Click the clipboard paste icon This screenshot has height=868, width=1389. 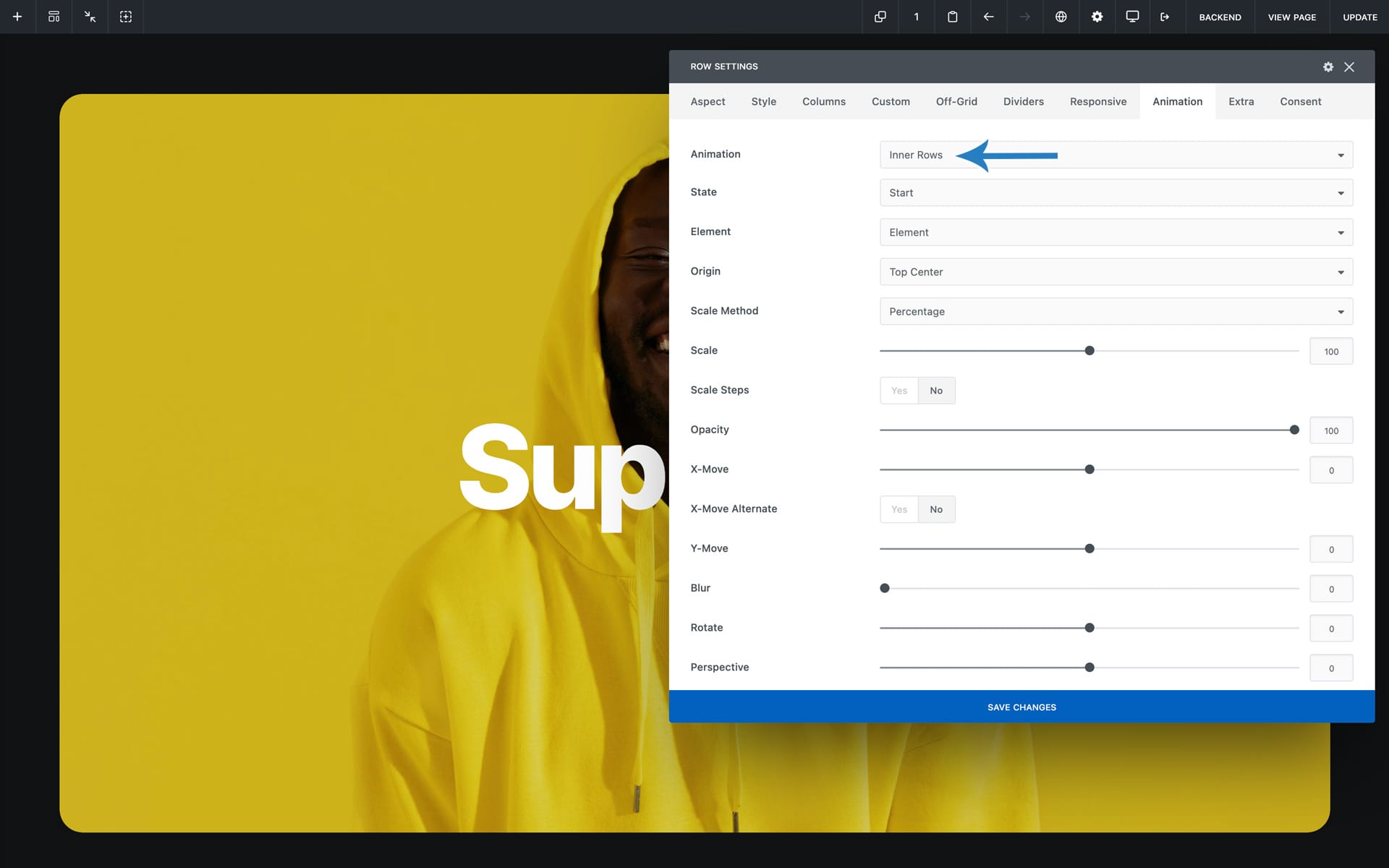click(x=953, y=17)
